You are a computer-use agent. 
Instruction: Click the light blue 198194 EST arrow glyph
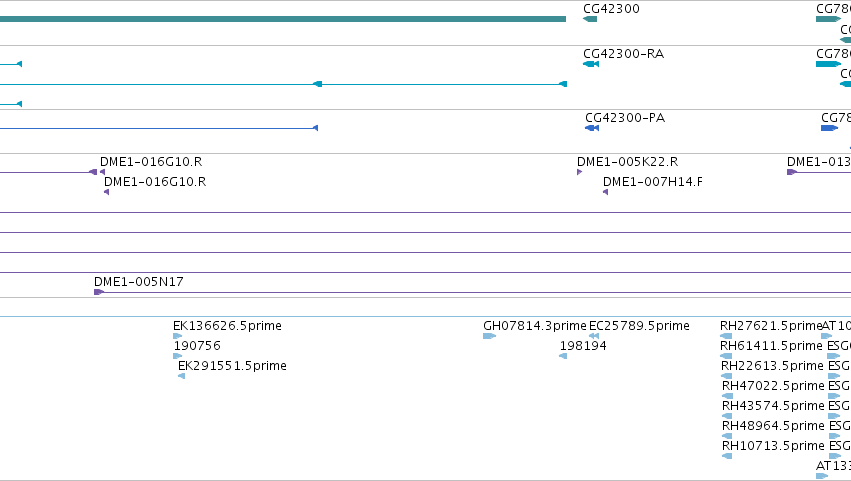[x=563, y=356]
